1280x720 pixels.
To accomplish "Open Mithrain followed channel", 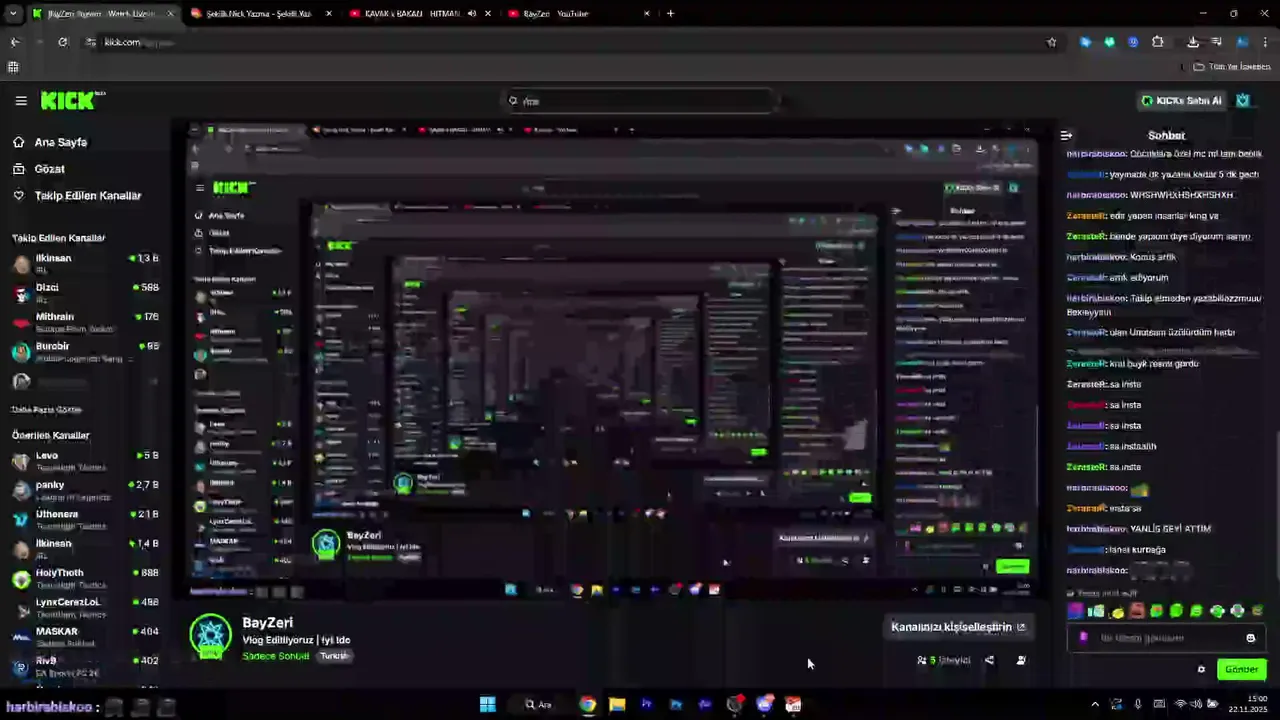I will [x=85, y=322].
